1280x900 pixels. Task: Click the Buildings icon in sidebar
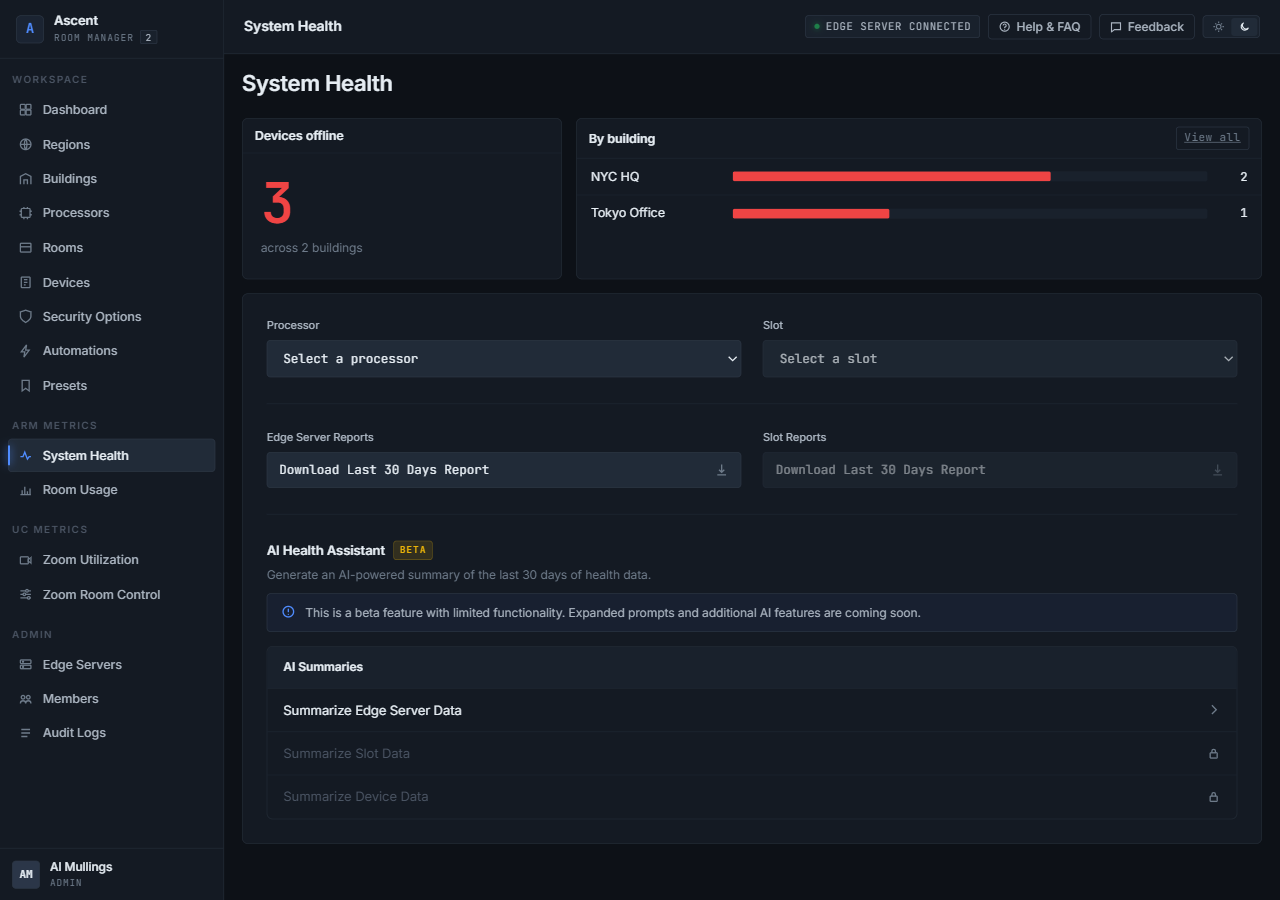pos(26,179)
